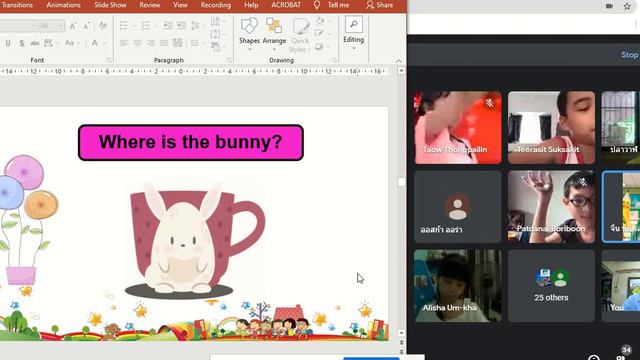Image resolution: width=640 pixels, height=360 pixels.
Task: Open character spacing options
Action: pos(49,43)
